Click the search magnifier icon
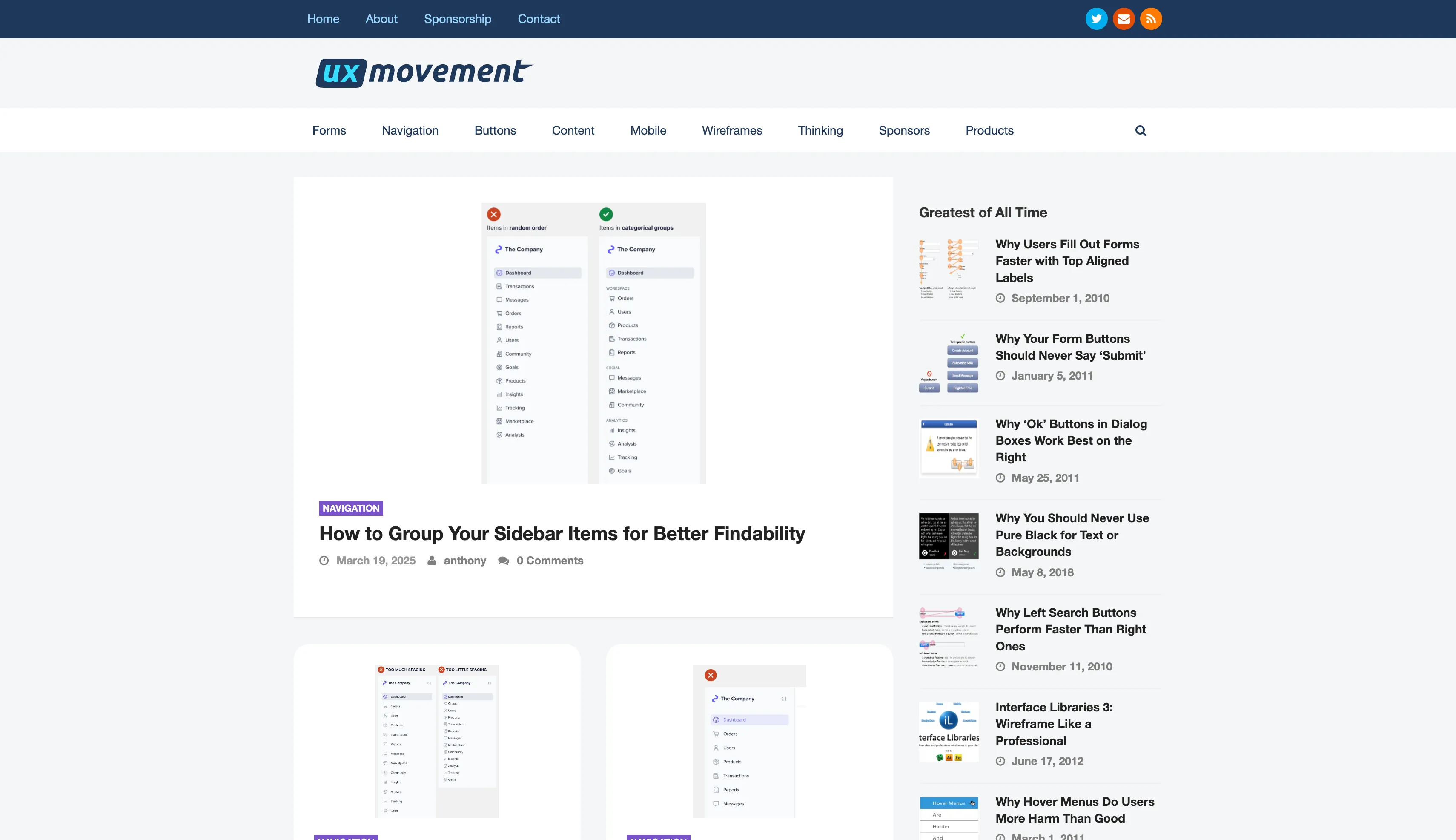 (1141, 131)
